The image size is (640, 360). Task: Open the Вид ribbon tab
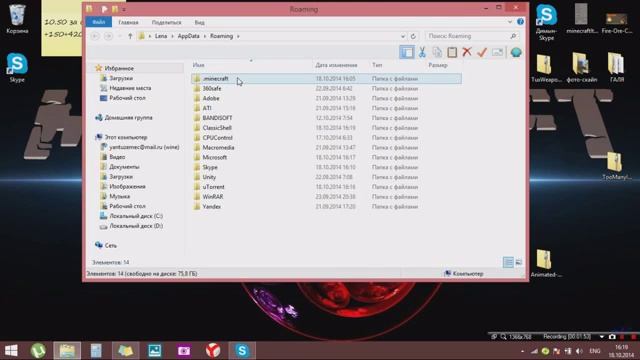click(x=199, y=22)
